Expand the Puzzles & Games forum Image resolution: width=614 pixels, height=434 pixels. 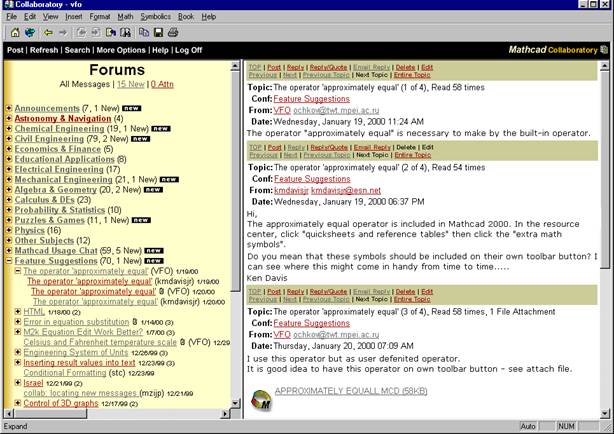tap(9, 220)
